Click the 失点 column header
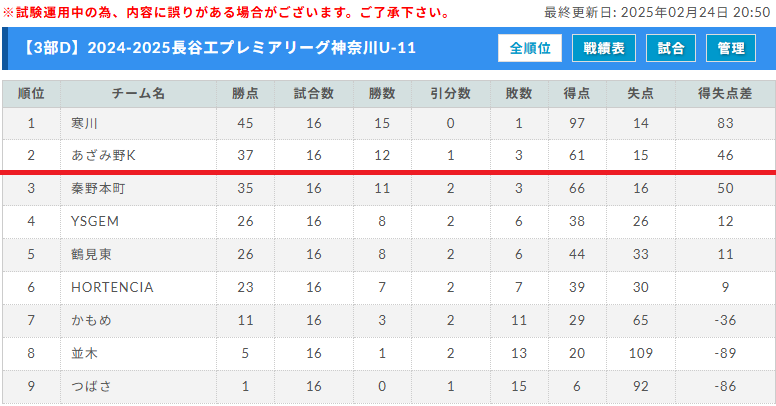The image size is (776, 406). pos(641,94)
